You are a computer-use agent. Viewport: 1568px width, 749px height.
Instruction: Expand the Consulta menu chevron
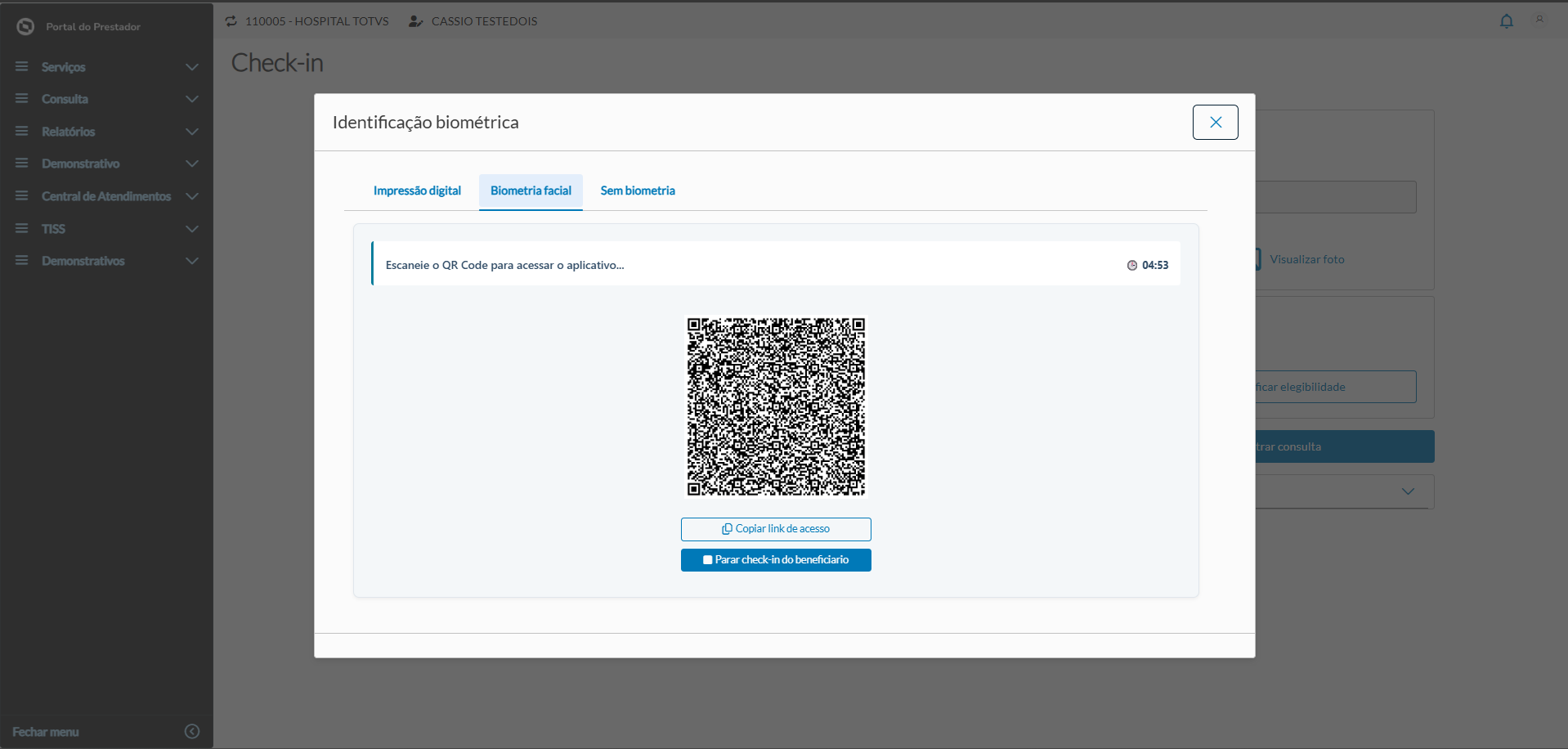coord(192,99)
